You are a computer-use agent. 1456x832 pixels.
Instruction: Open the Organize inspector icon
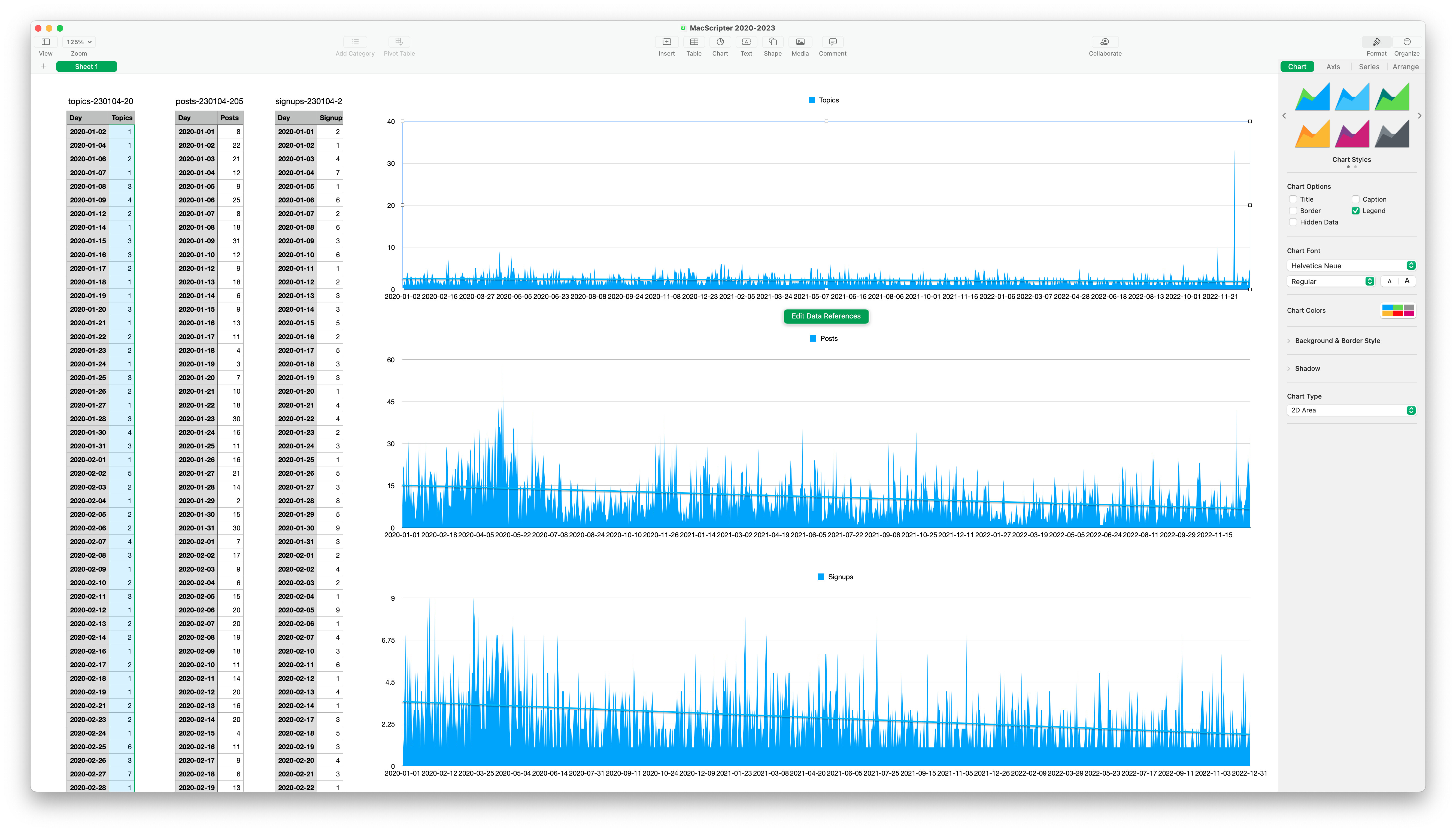pyautogui.click(x=1406, y=42)
